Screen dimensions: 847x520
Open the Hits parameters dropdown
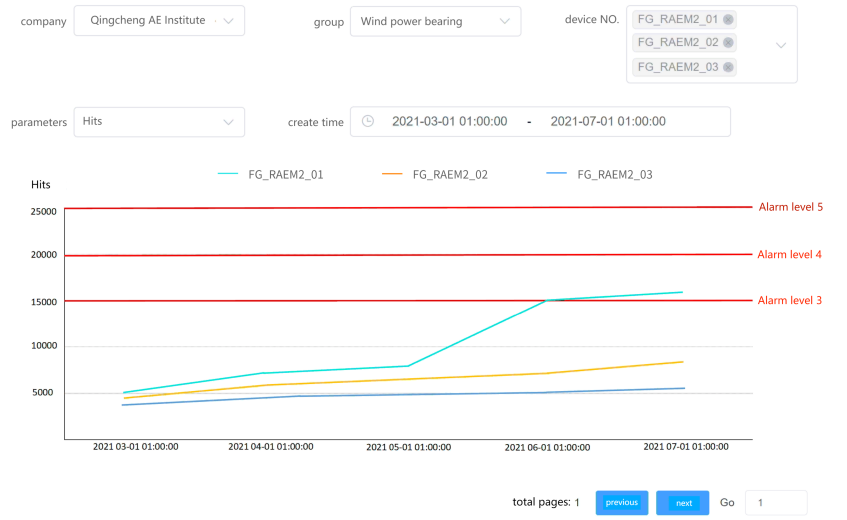pyautogui.click(x=159, y=122)
